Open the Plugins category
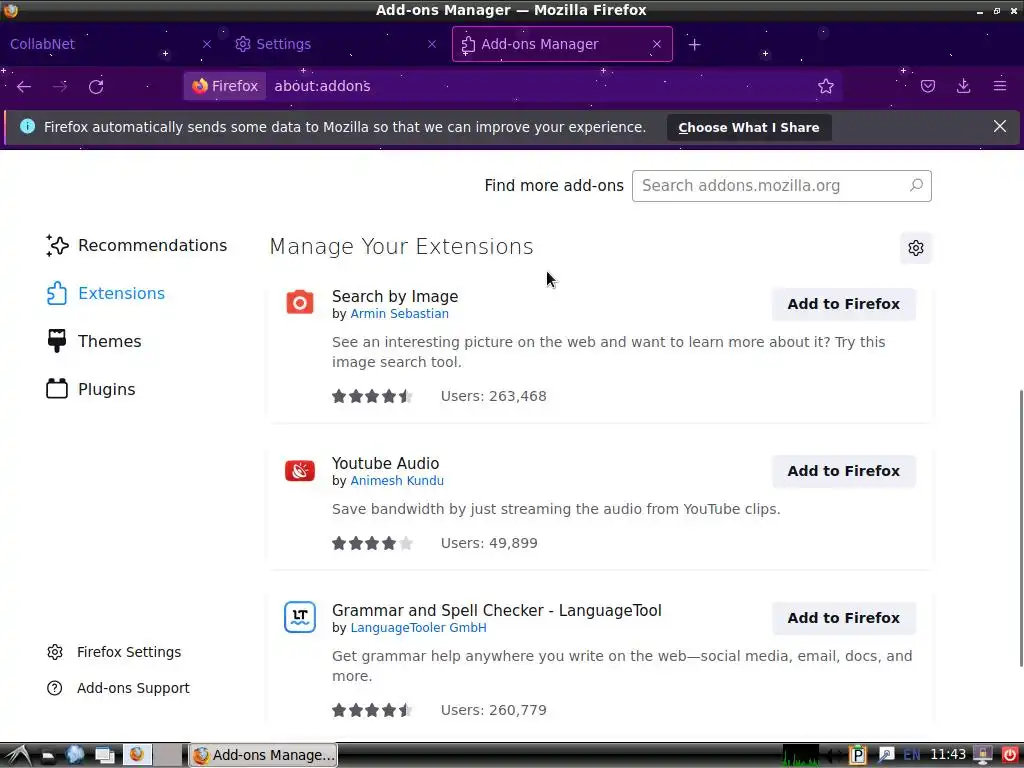This screenshot has height=768, width=1024. click(91, 389)
